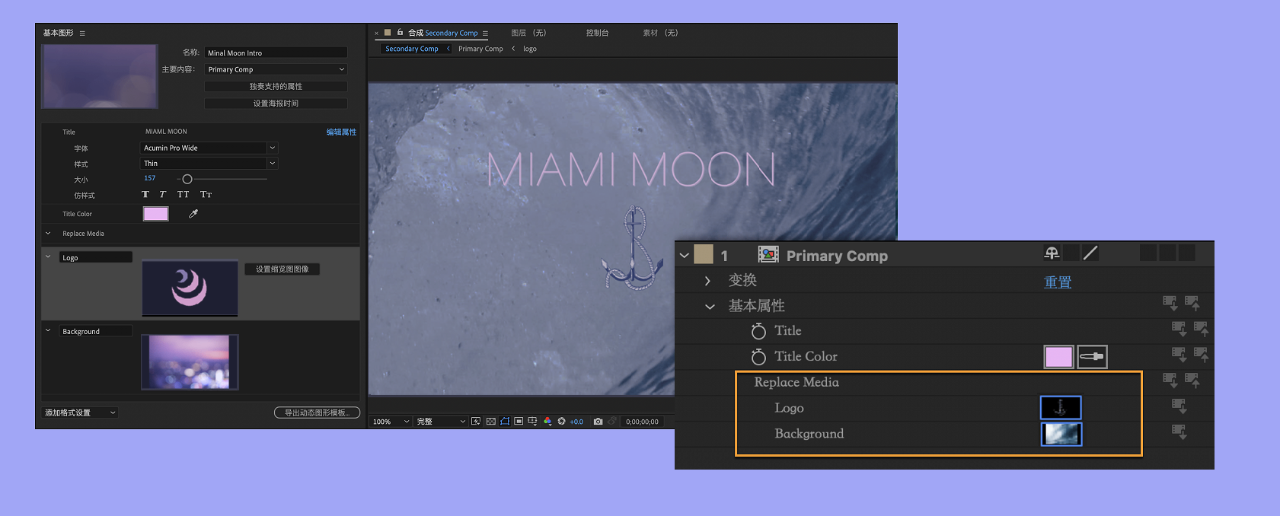Click eyedropper beside Title Color in timeline
This screenshot has width=1280, height=516.
(1092, 357)
